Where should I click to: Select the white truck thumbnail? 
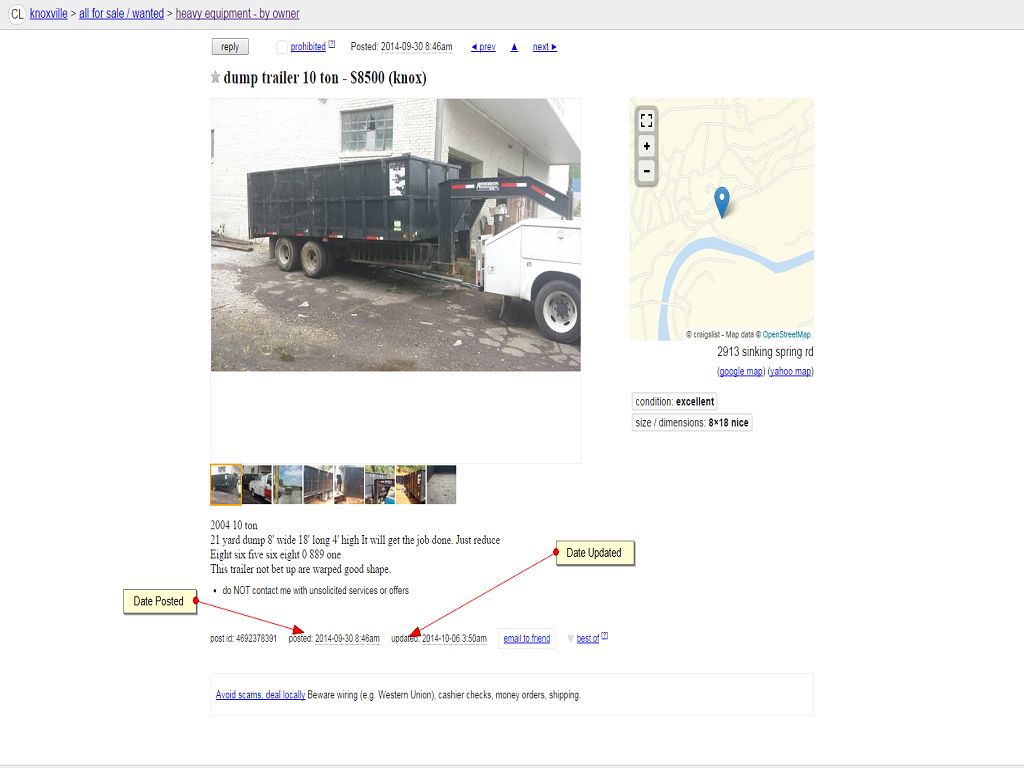pos(257,485)
